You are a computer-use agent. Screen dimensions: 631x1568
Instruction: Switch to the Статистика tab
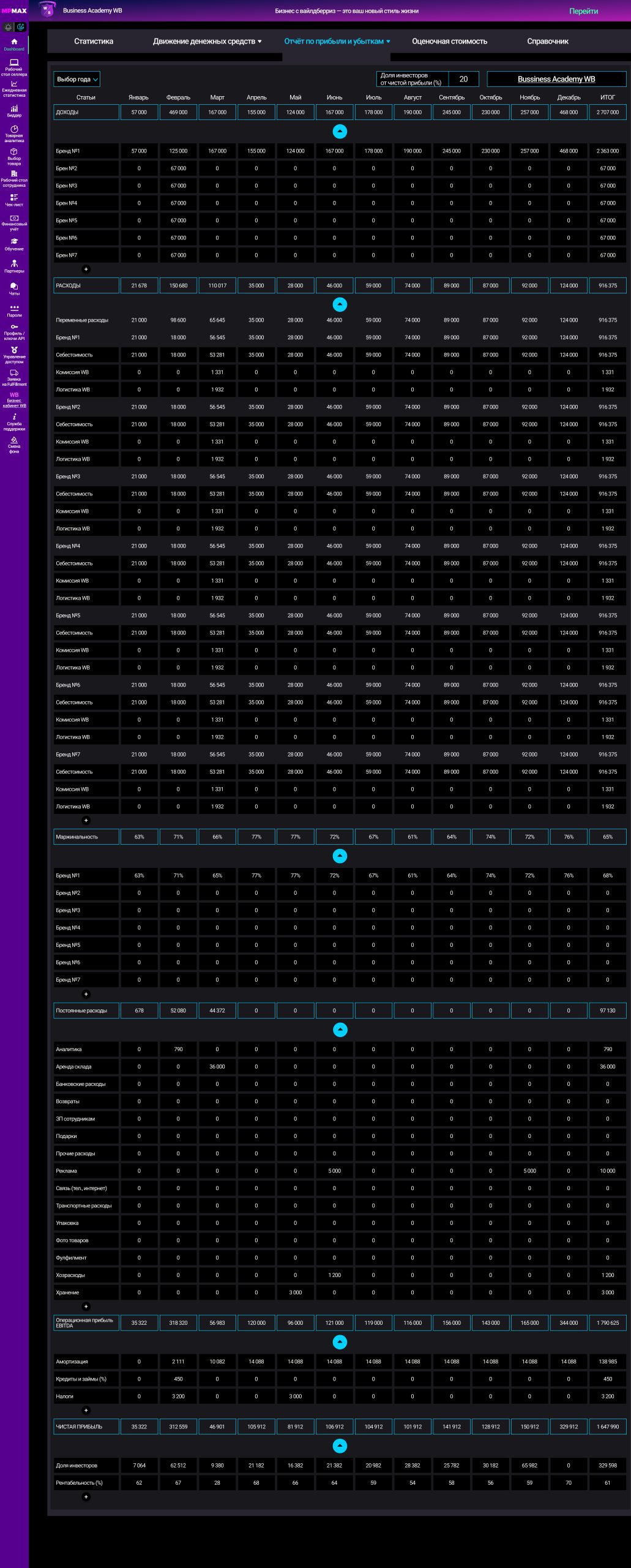pyautogui.click(x=94, y=41)
